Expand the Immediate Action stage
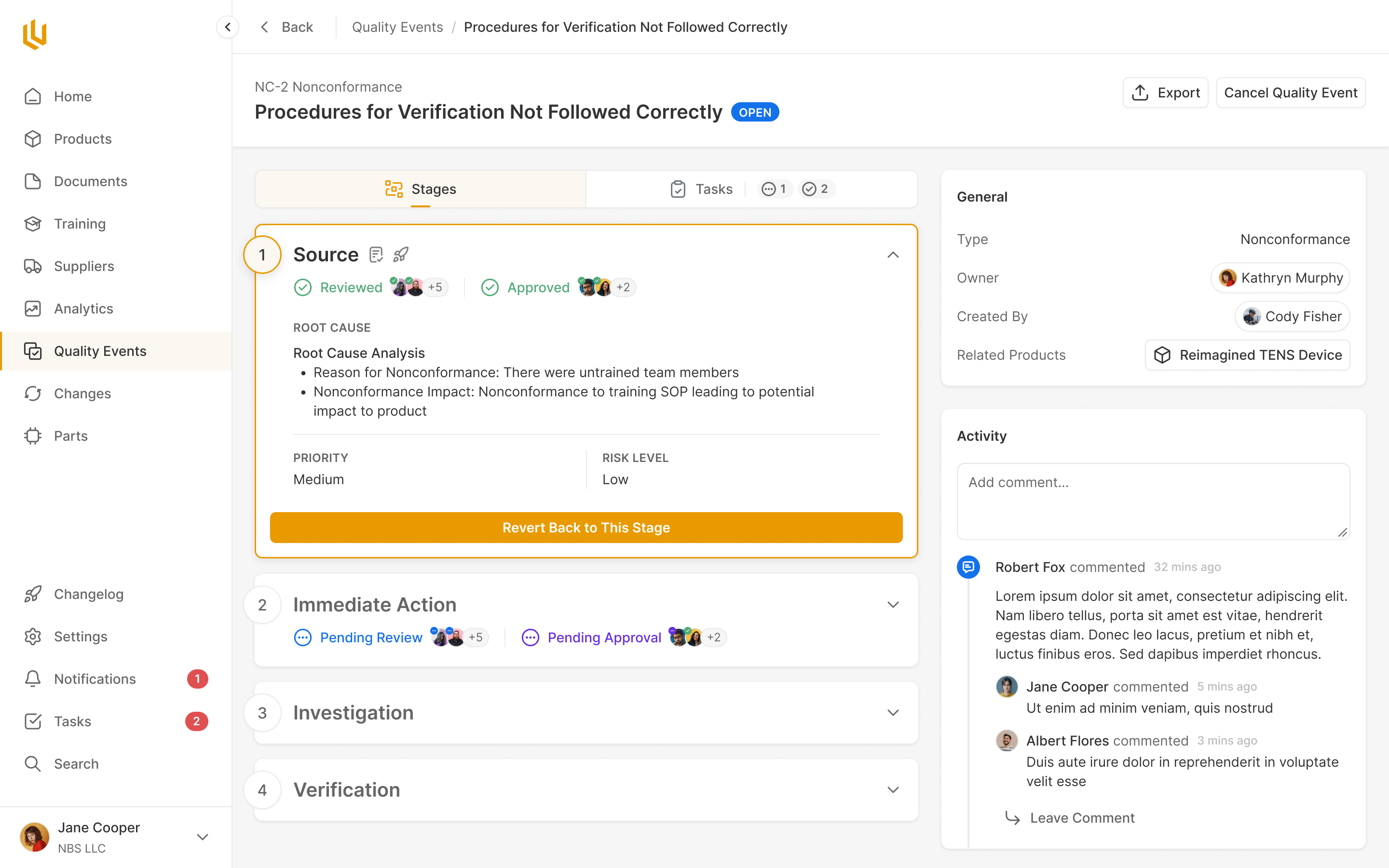The height and width of the screenshot is (868, 1389). [893, 605]
